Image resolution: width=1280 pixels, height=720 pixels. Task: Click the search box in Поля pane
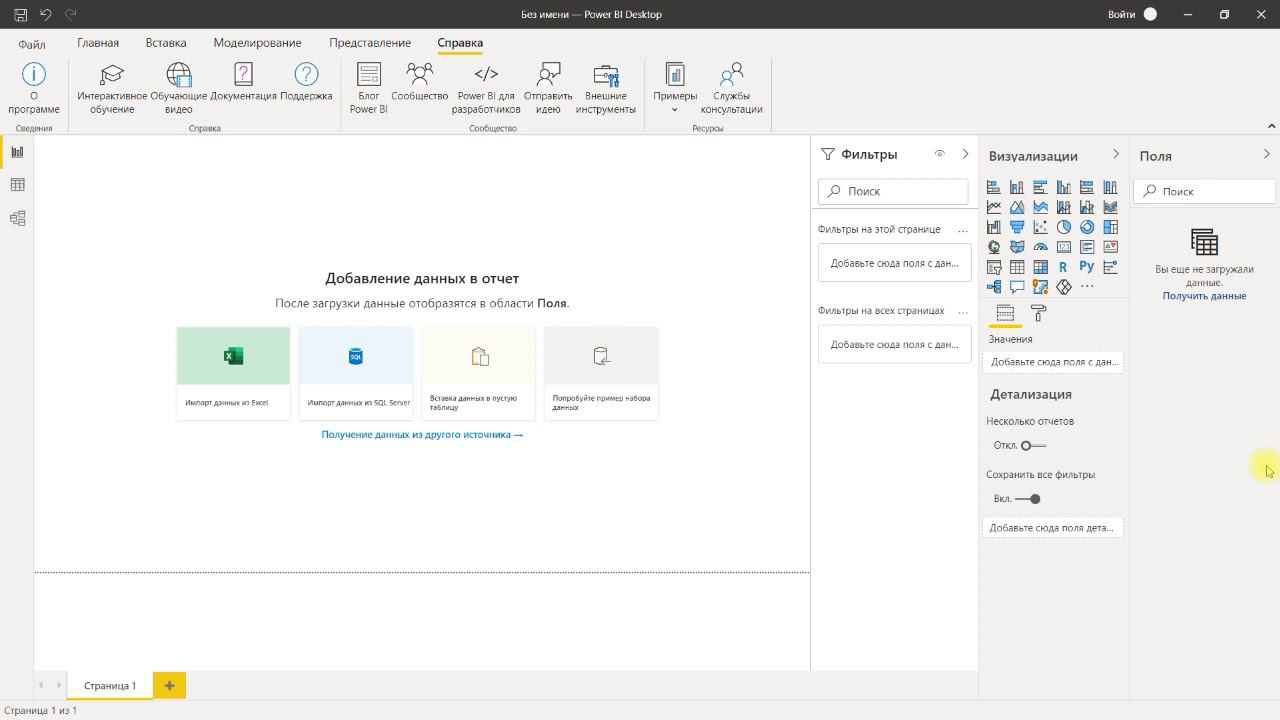coord(1206,191)
